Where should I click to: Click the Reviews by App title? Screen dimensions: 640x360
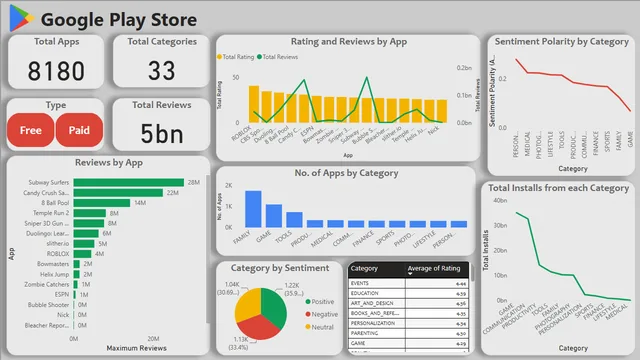pyautogui.click(x=109, y=163)
